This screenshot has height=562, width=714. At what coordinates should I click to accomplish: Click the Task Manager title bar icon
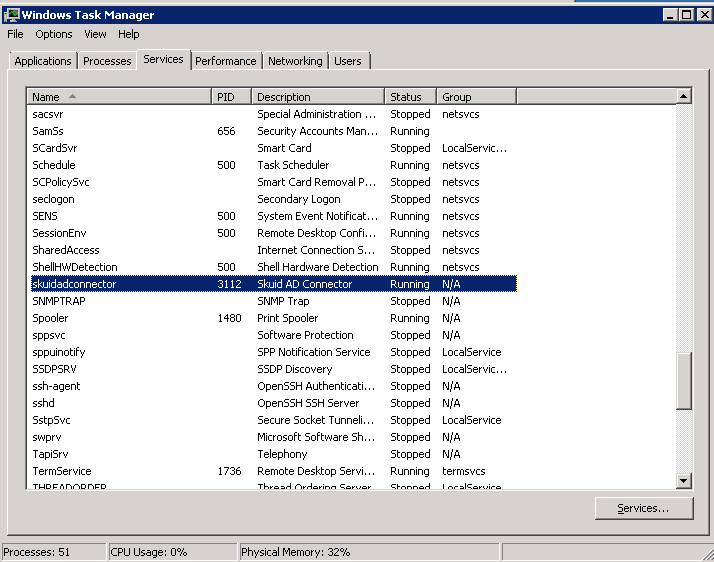click(12, 15)
